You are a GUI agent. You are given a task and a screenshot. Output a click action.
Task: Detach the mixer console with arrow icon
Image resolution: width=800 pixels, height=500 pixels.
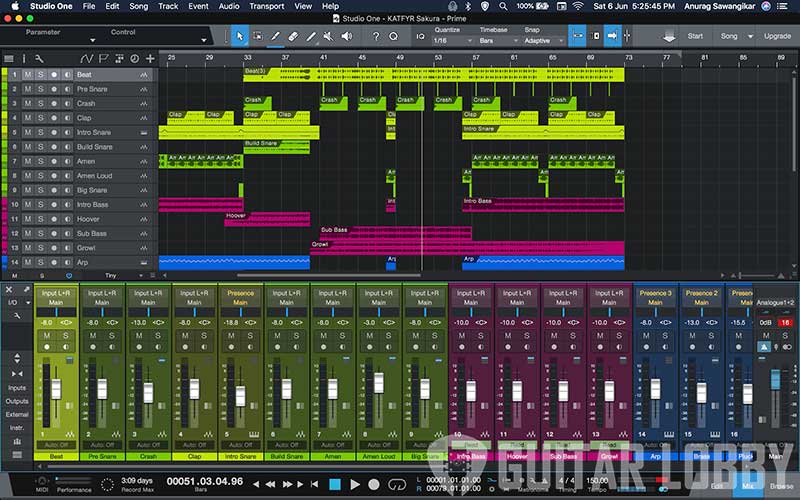pyautogui.click(x=27, y=289)
